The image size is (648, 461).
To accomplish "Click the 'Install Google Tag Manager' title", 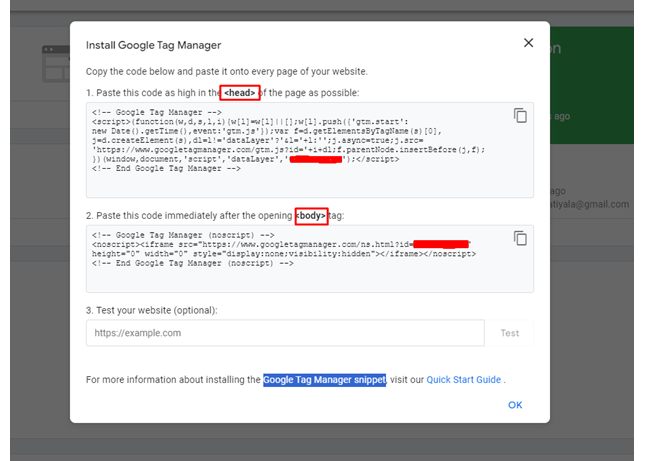I will [153, 45].
